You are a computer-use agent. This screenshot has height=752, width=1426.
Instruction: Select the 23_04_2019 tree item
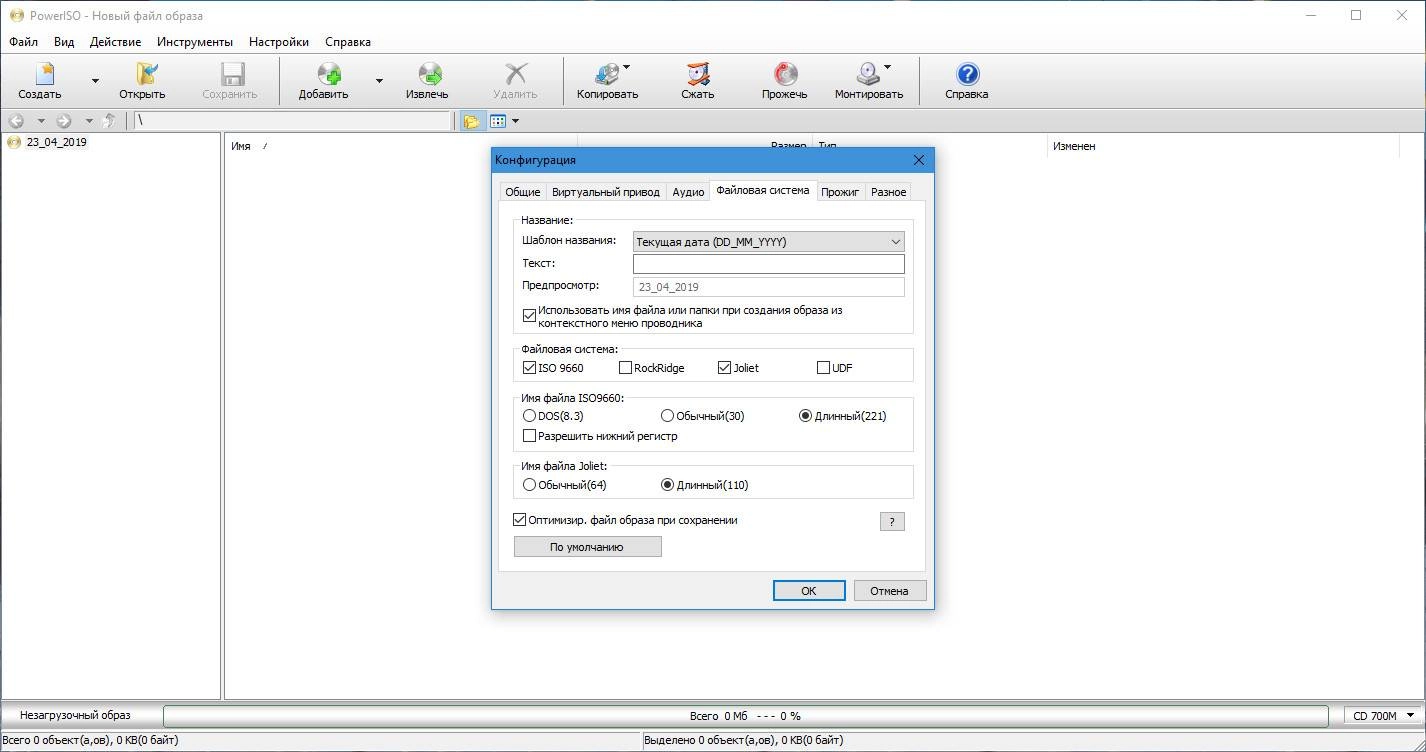[56, 142]
